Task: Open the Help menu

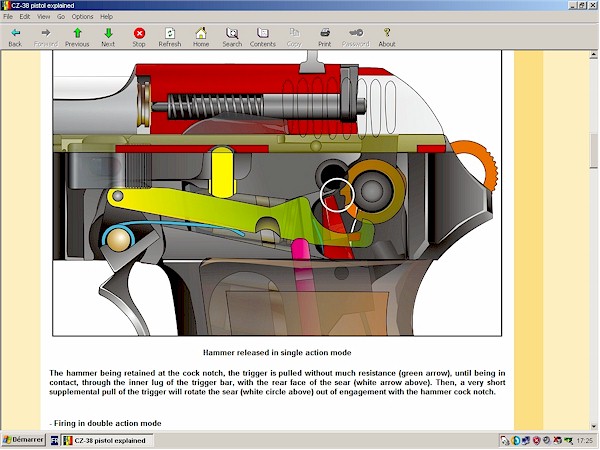Action: tap(106, 16)
